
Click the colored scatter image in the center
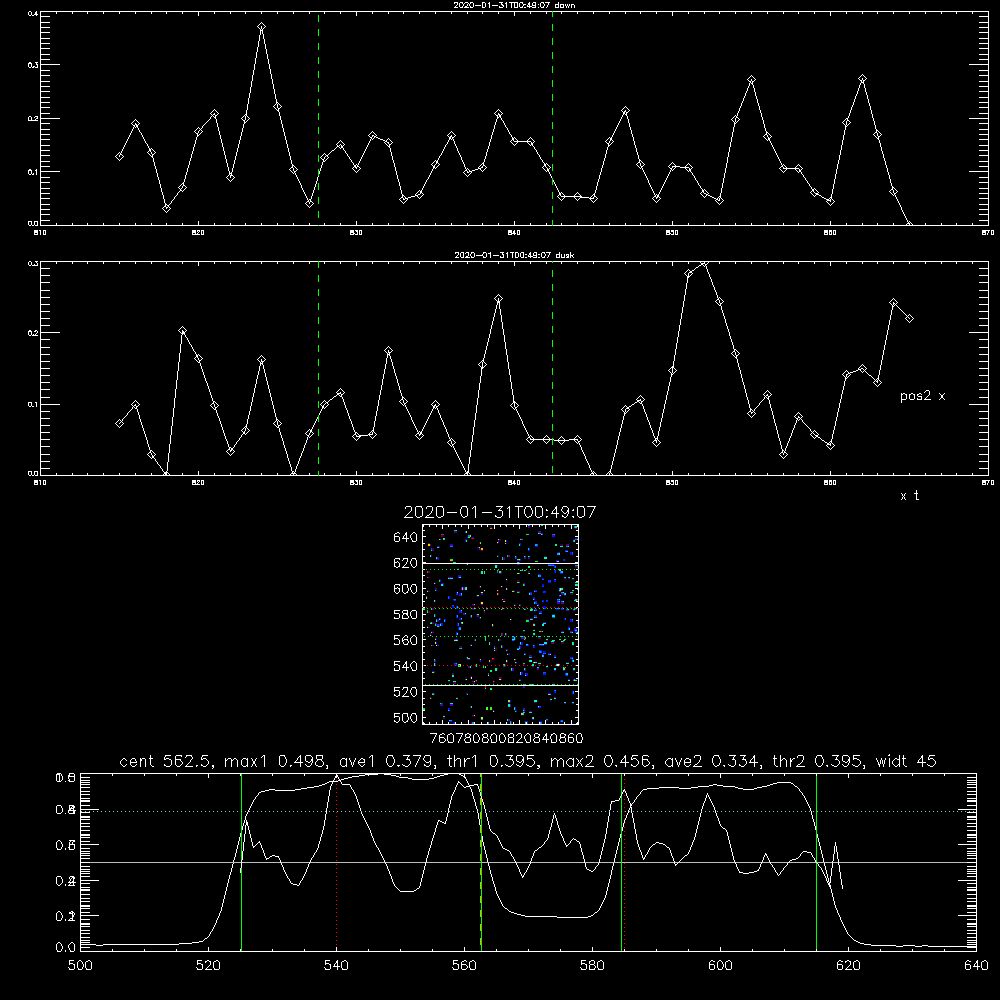500,624
